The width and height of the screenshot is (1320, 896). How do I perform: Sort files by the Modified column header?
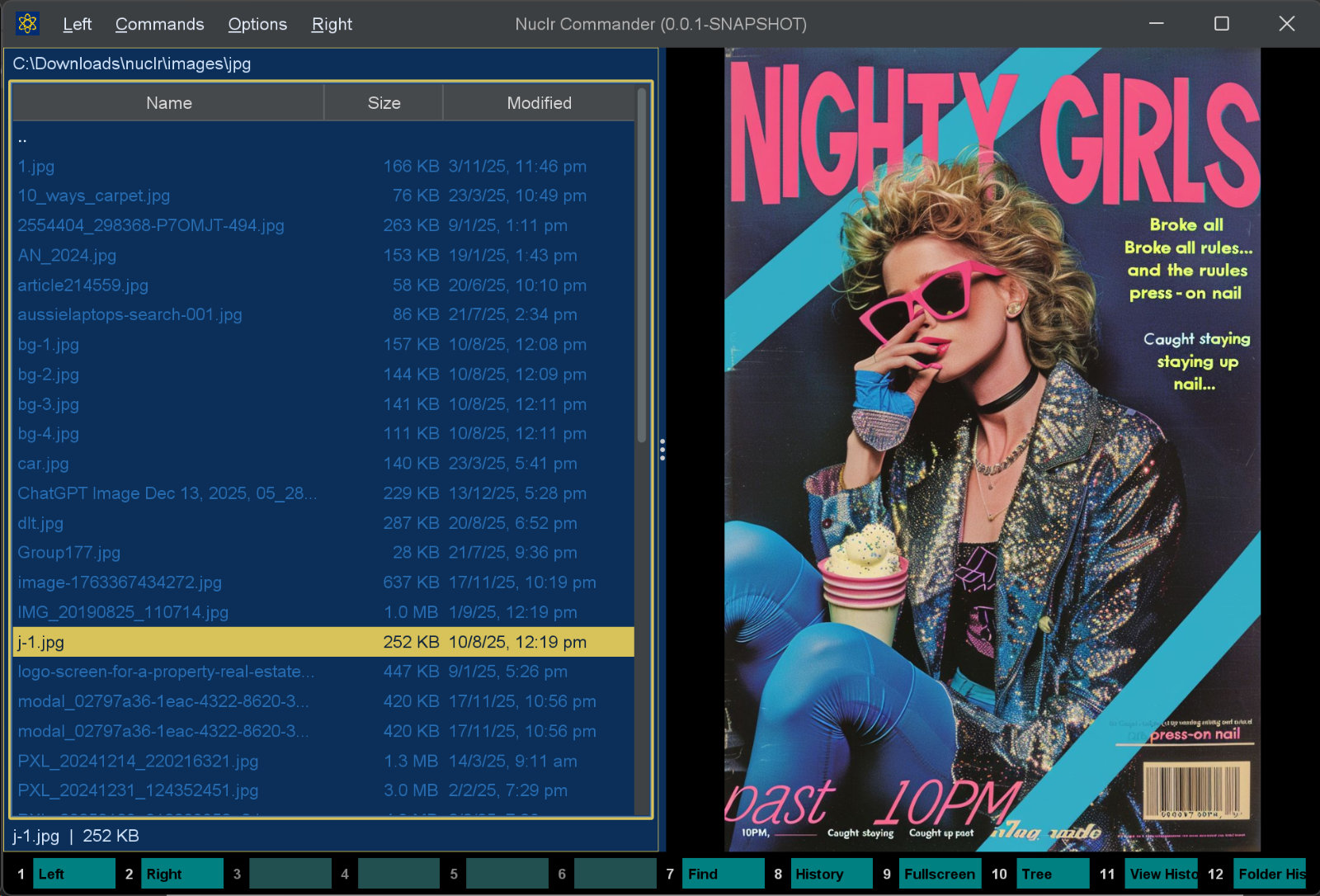[539, 102]
